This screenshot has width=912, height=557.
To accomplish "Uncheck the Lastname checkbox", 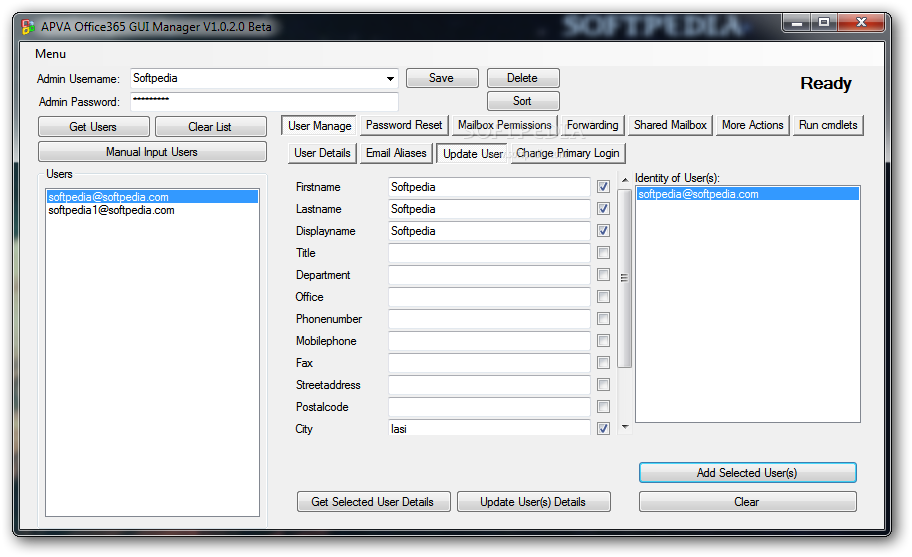I will pos(603,209).
